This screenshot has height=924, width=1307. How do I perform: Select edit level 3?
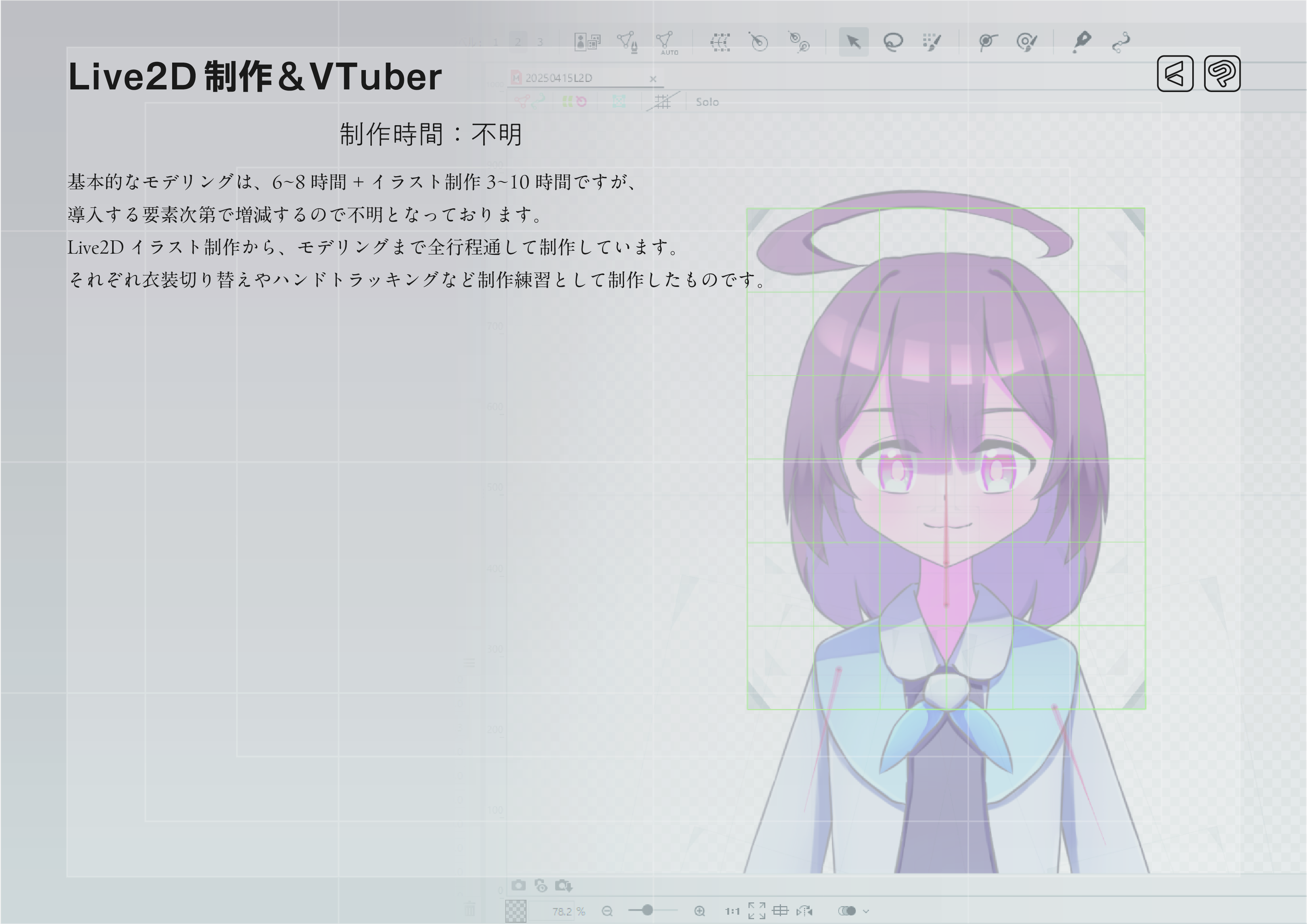coord(539,42)
